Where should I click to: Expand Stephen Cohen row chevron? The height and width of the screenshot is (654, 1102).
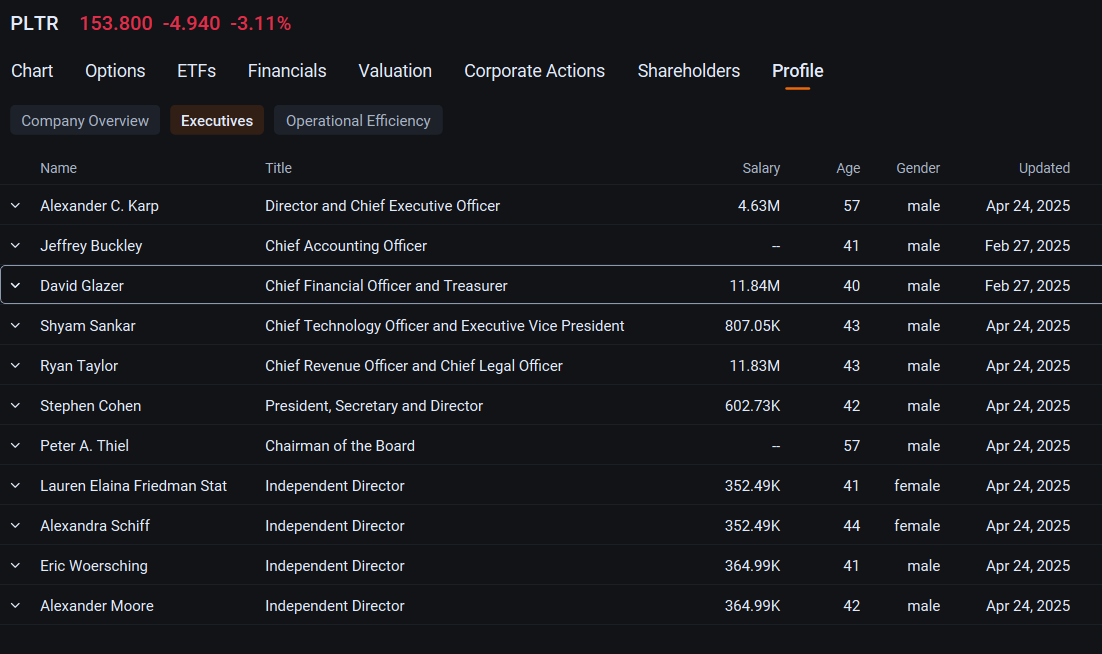pyautogui.click(x=15, y=406)
